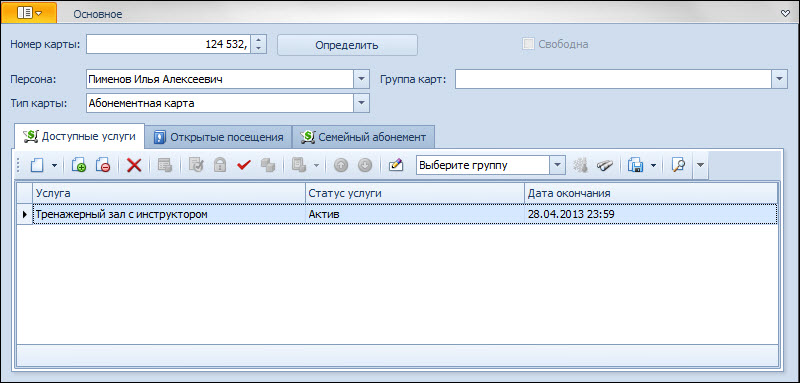
Task: Click the new document icon in toolbar
Action: pos(38,165)
